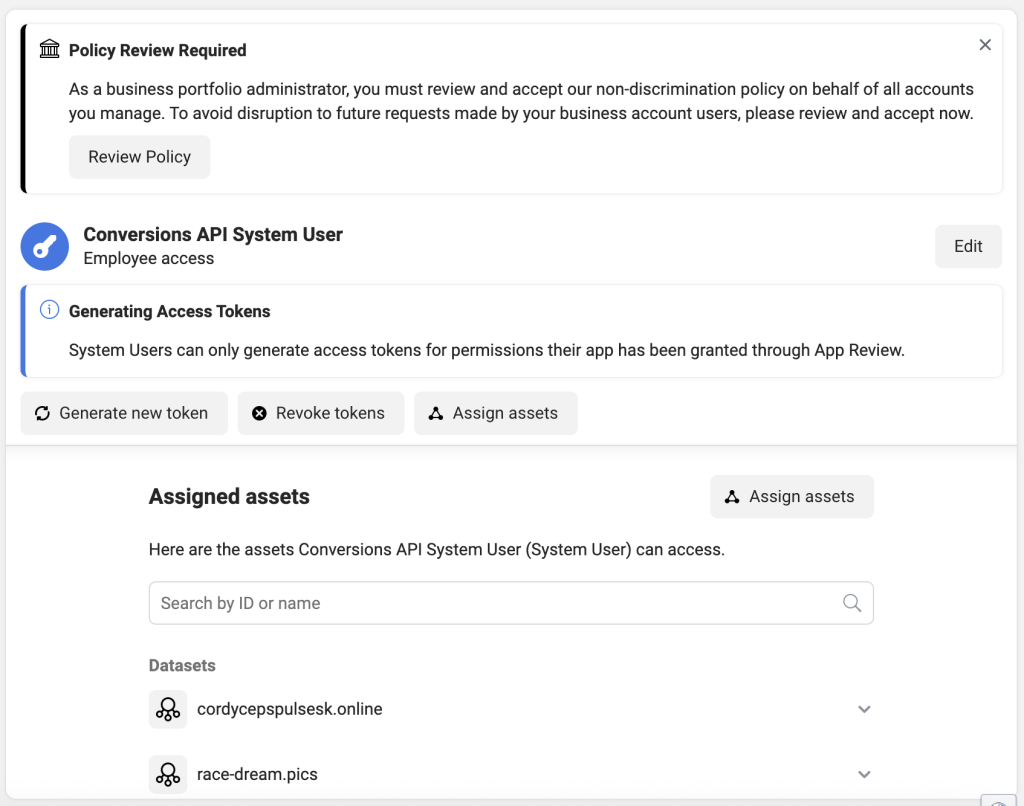
Task: Click the magnifier search icon
Action: 852,603
